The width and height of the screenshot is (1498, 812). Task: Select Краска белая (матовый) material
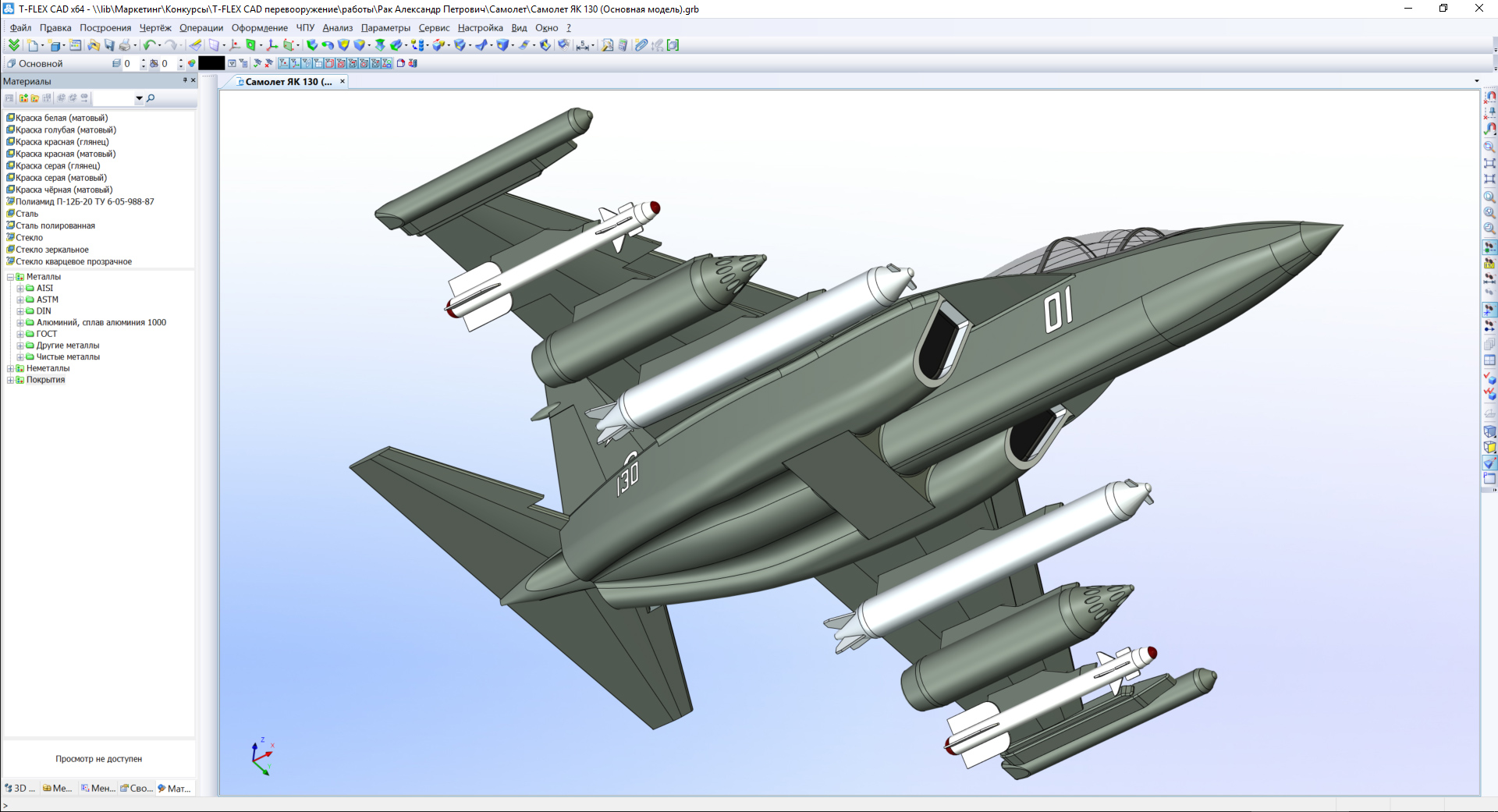pos(62,118)
